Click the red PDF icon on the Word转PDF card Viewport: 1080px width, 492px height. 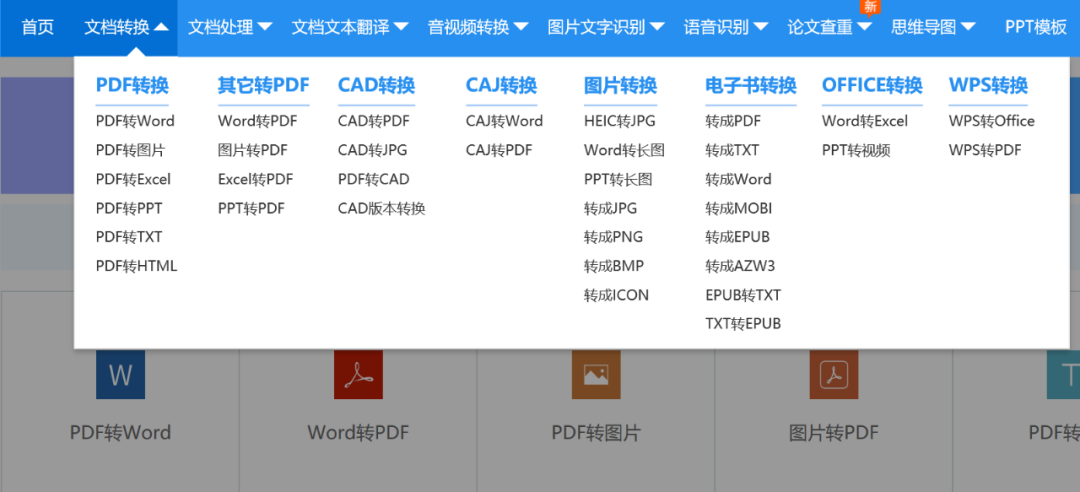point(358,374)
